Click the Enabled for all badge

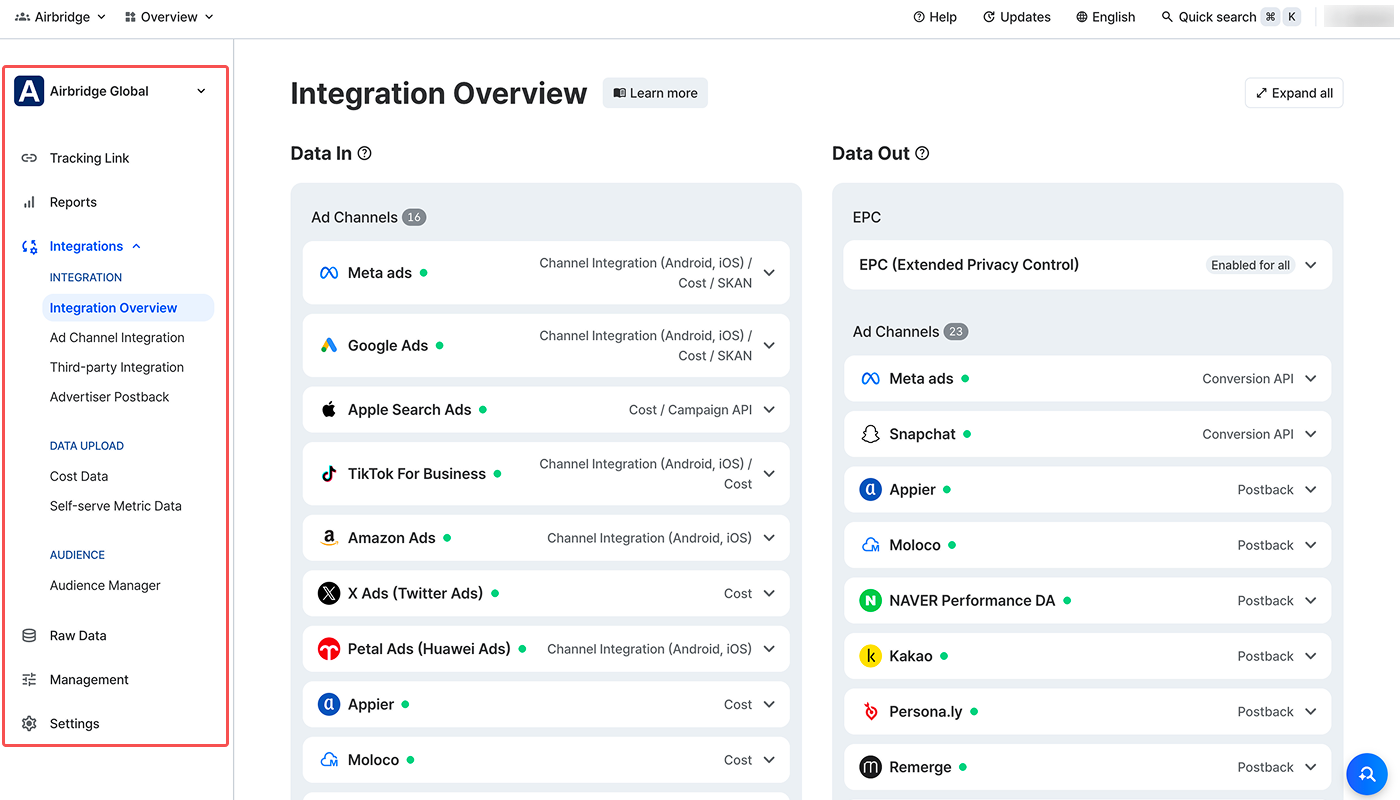(1250, 265)
